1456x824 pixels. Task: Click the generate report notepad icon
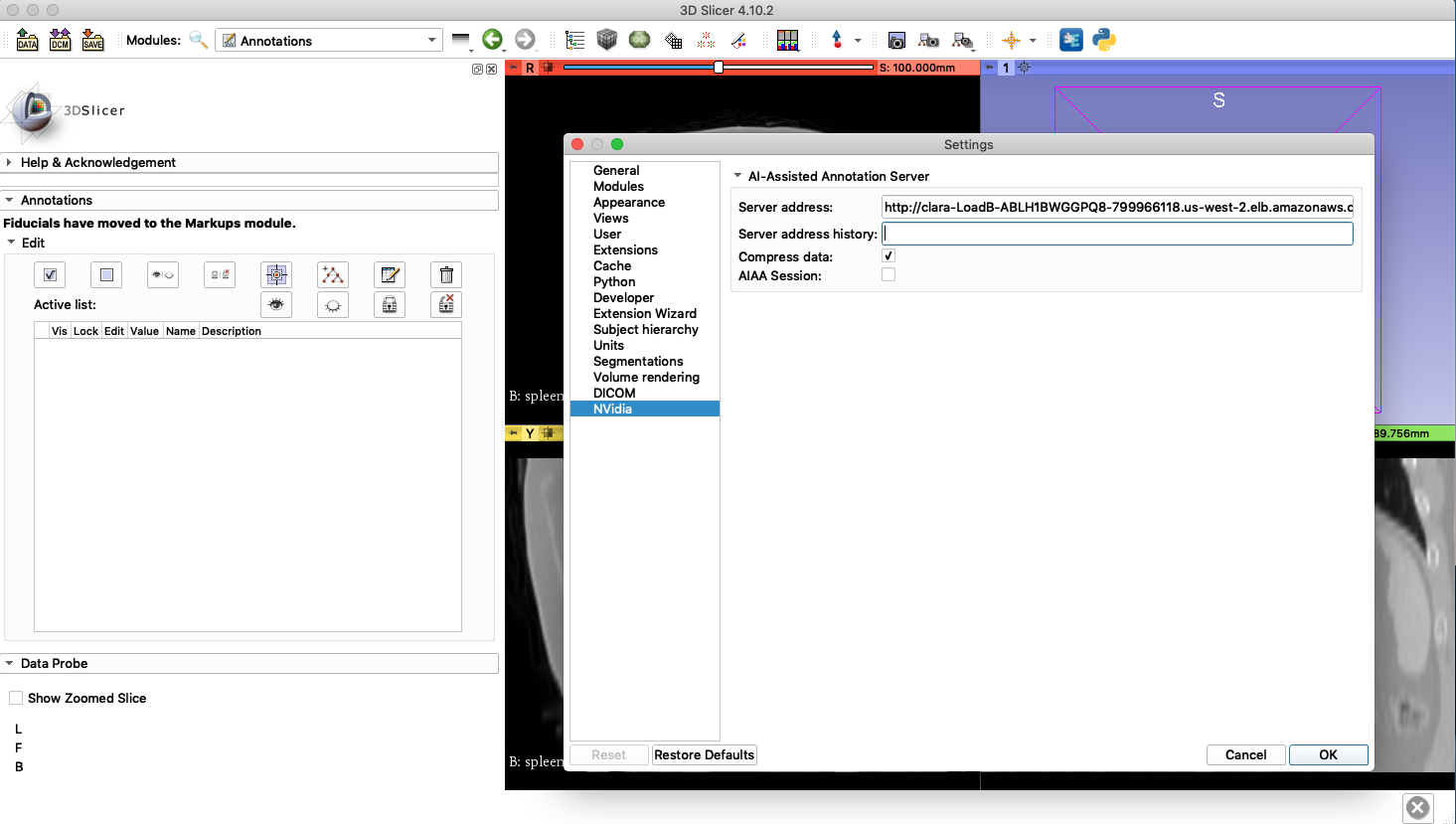click(x=390, y=274)
